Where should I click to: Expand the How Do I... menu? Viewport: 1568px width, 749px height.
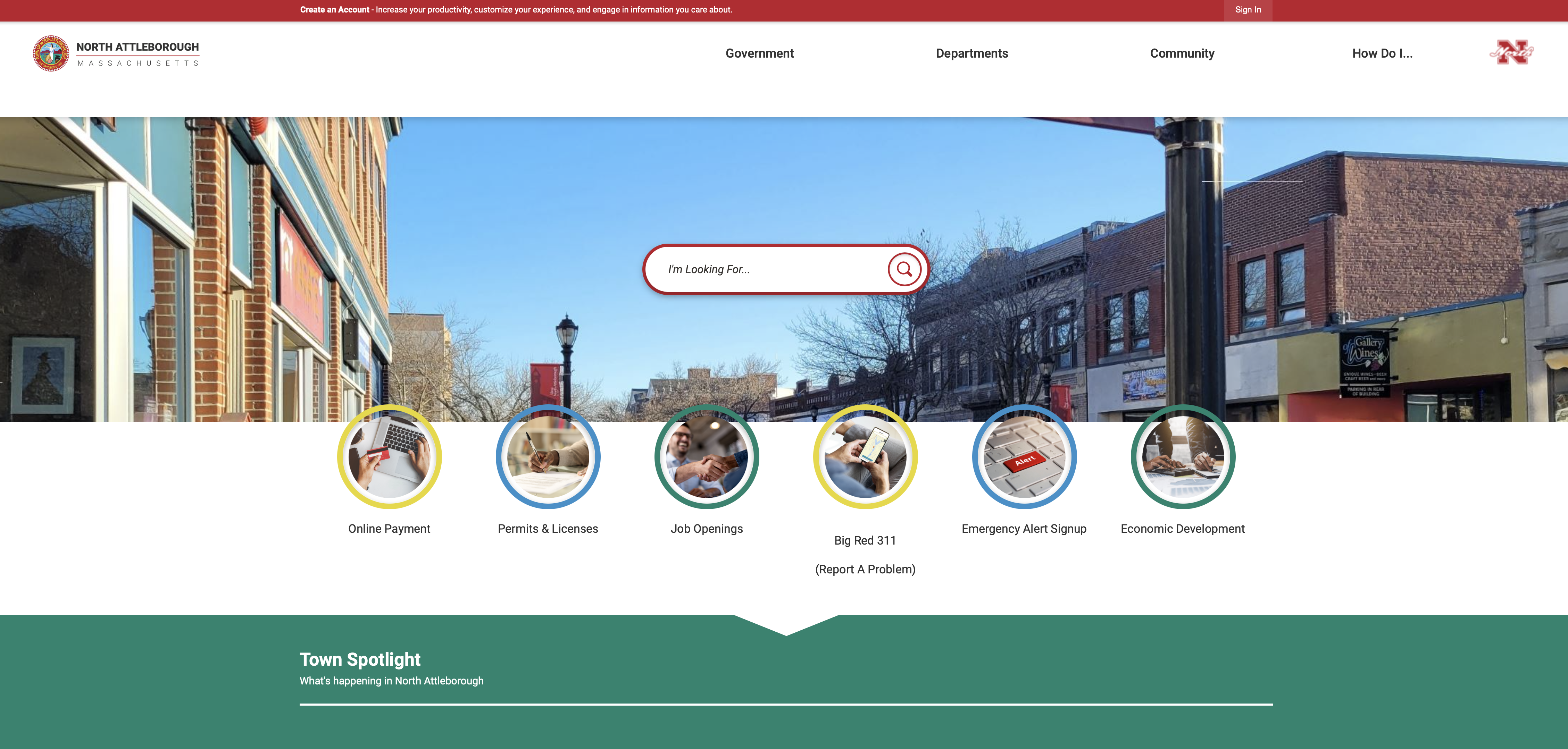point(1382,53)
